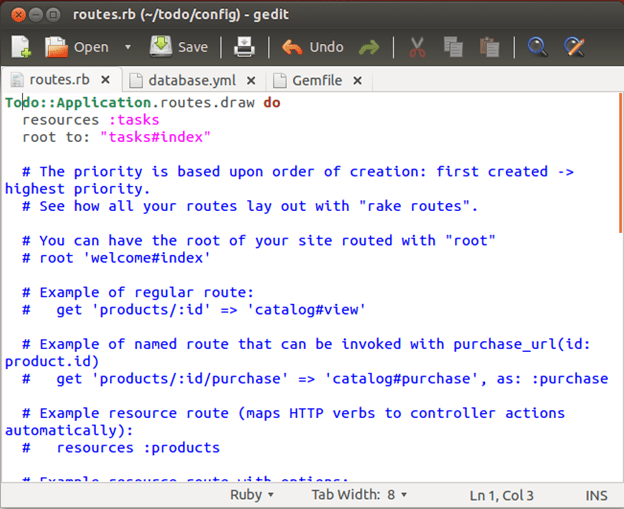Open Find and Replace tool
This screenshot has height=509, width=624.
pyautogui.click(x=574, y=47)
